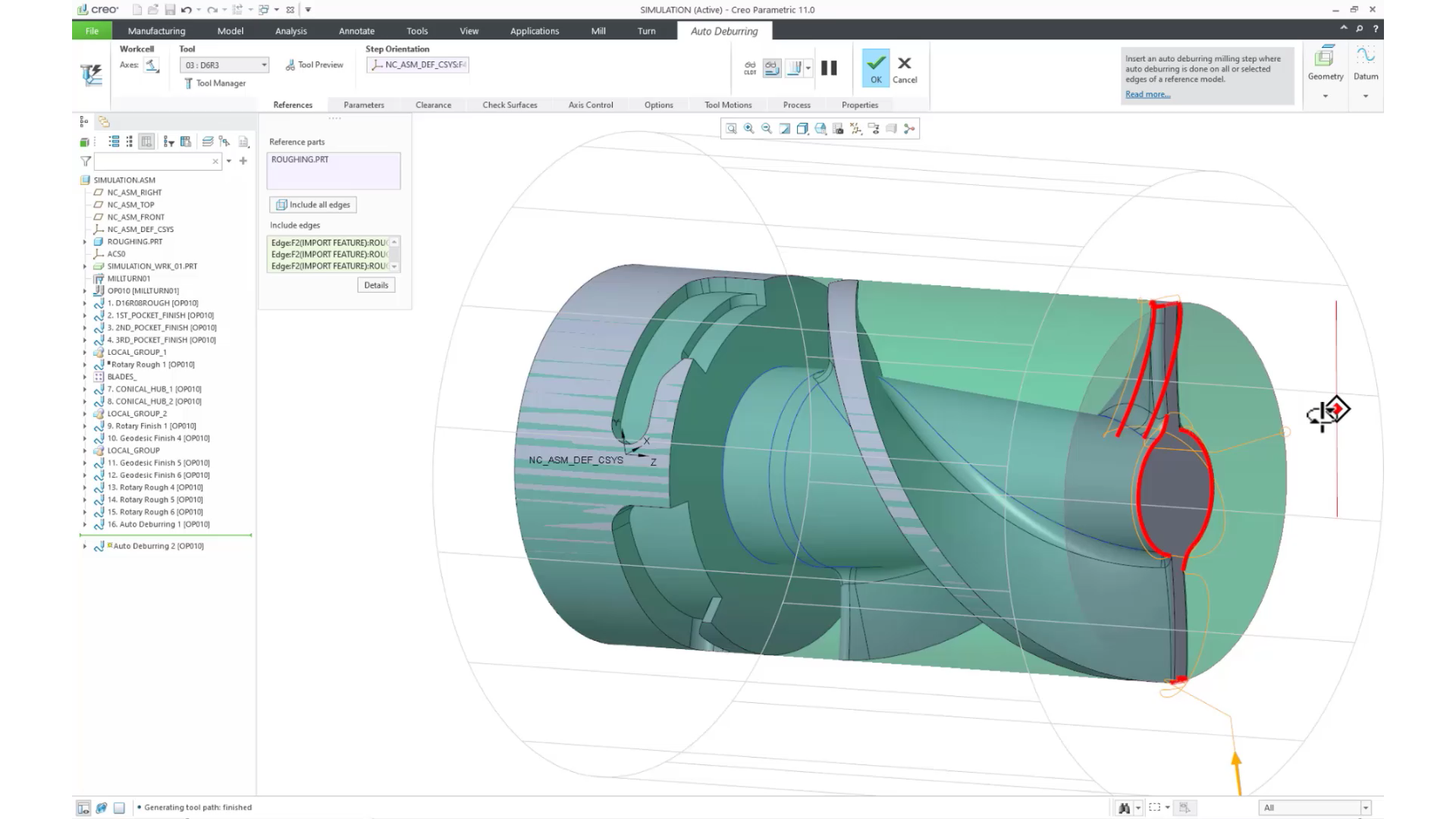
Task: Click the view manager camera icon
Action: pos(838,129)
